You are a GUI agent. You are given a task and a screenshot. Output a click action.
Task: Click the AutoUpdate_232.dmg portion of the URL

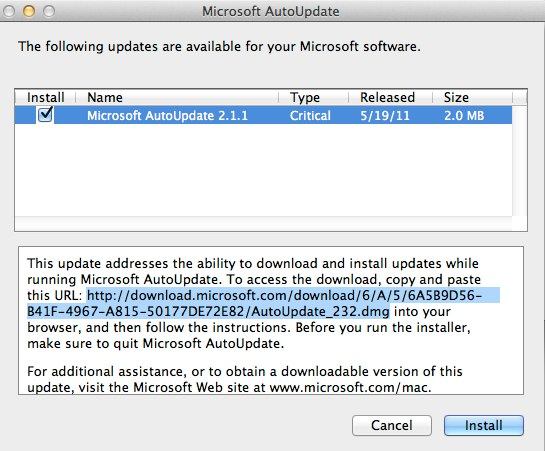(320, 311)
